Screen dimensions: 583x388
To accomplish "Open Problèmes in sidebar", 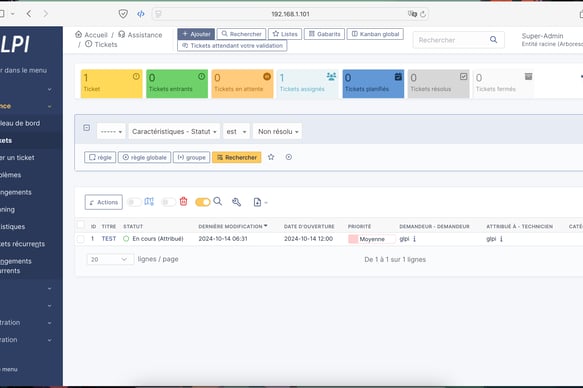I will click(10, 175).
